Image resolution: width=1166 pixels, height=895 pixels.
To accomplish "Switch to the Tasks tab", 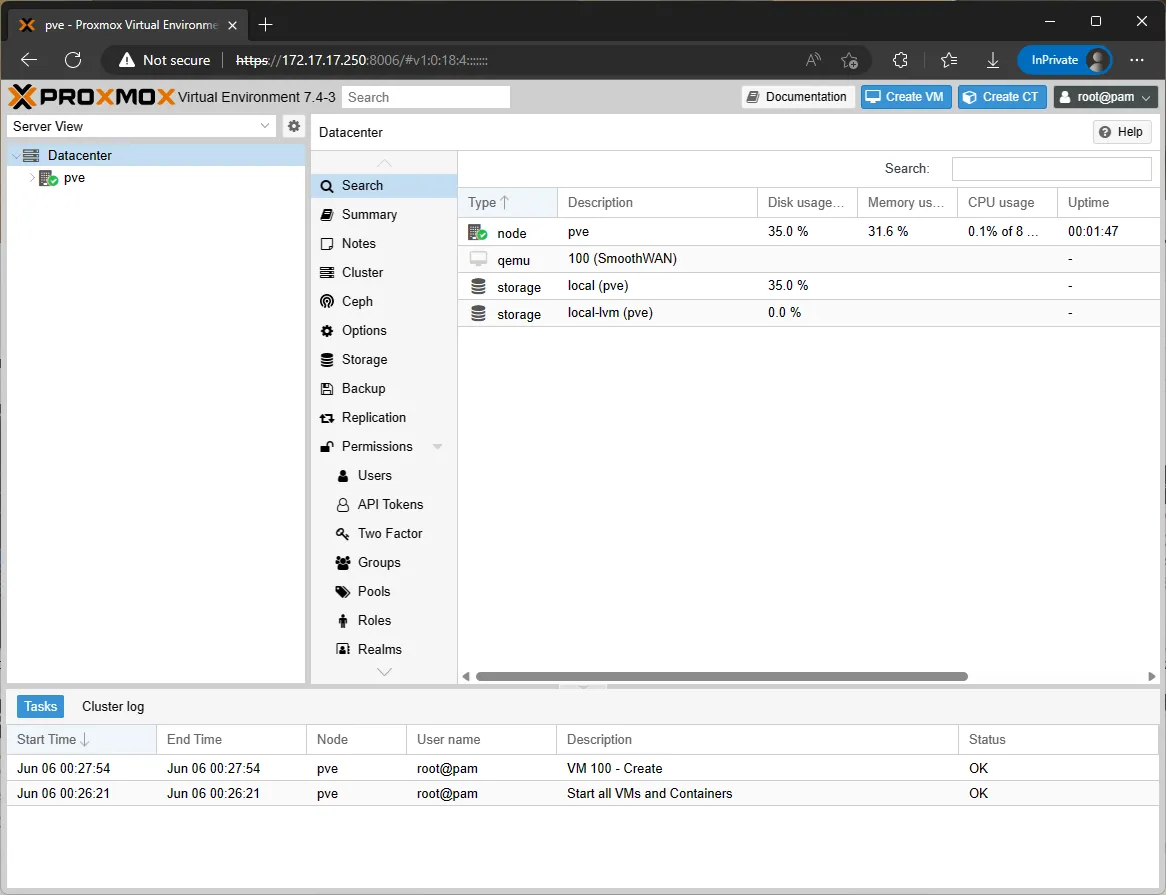I will [40, 706].
